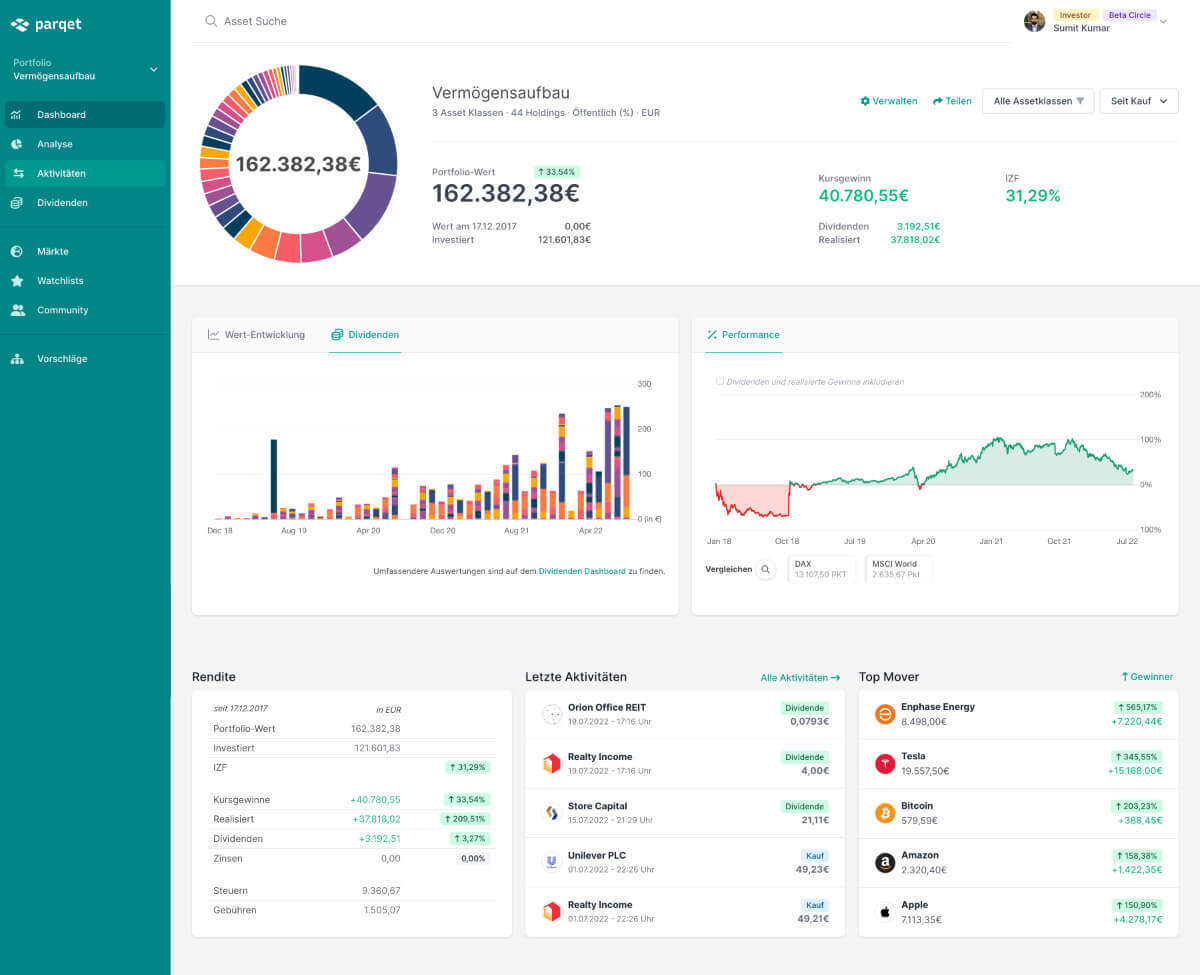Click the Tesla logo icon
Image resolution: width=1200 pixels, height=975 pixels.
point(885,764)
